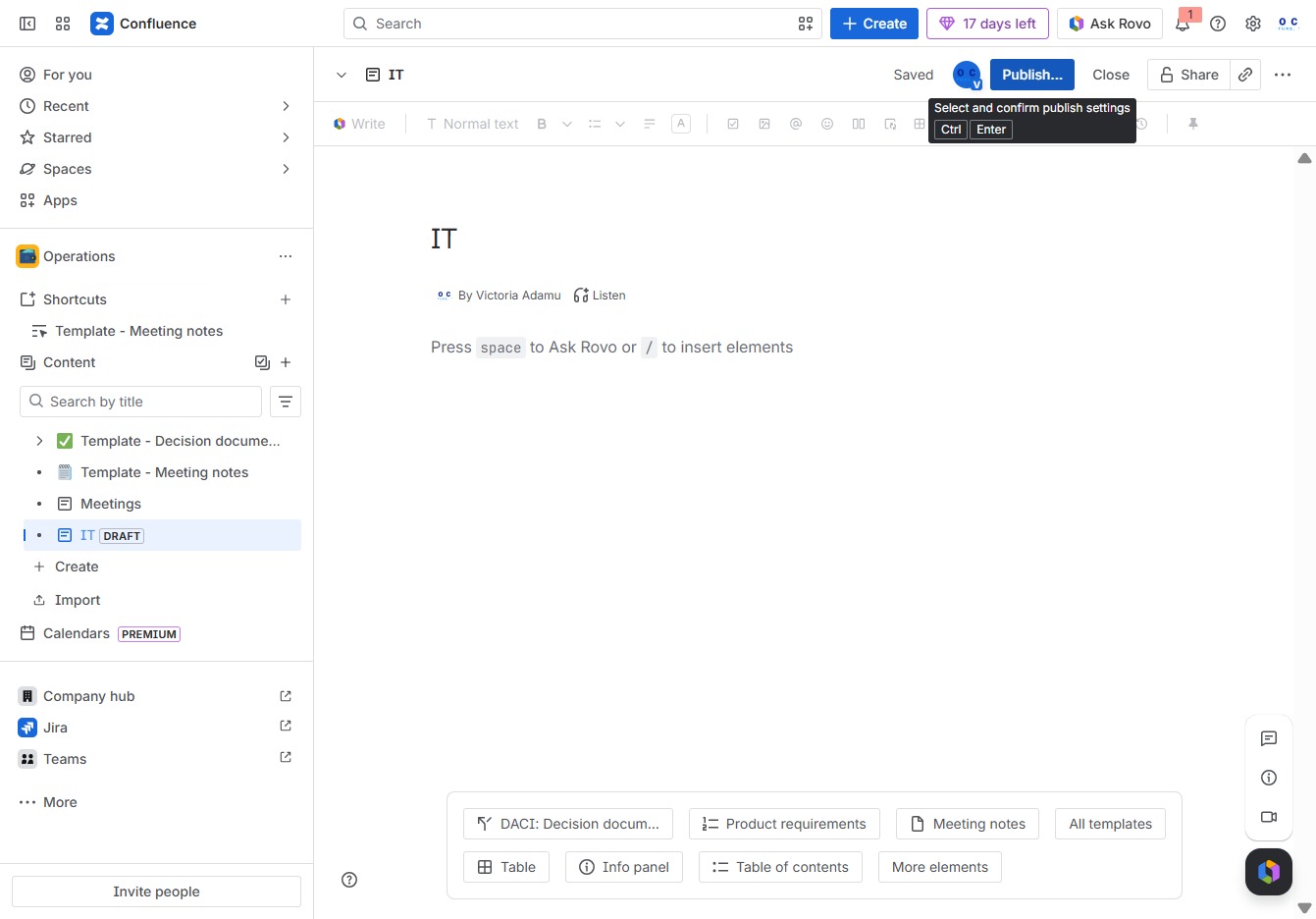The width and height of the screenshot is (1316, 919).
Task: Open the emoji picker icon
Action: click(x=827, y=124)
